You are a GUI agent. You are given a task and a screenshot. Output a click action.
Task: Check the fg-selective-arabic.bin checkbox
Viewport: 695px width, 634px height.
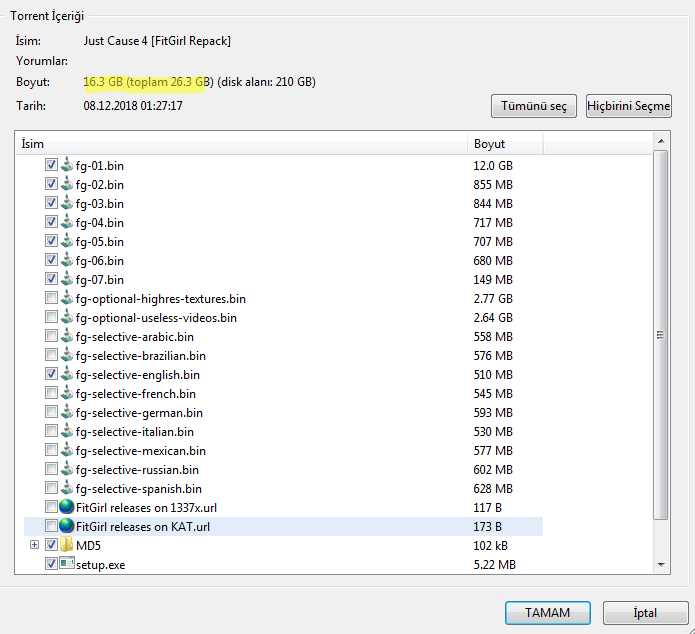(51, 336)
